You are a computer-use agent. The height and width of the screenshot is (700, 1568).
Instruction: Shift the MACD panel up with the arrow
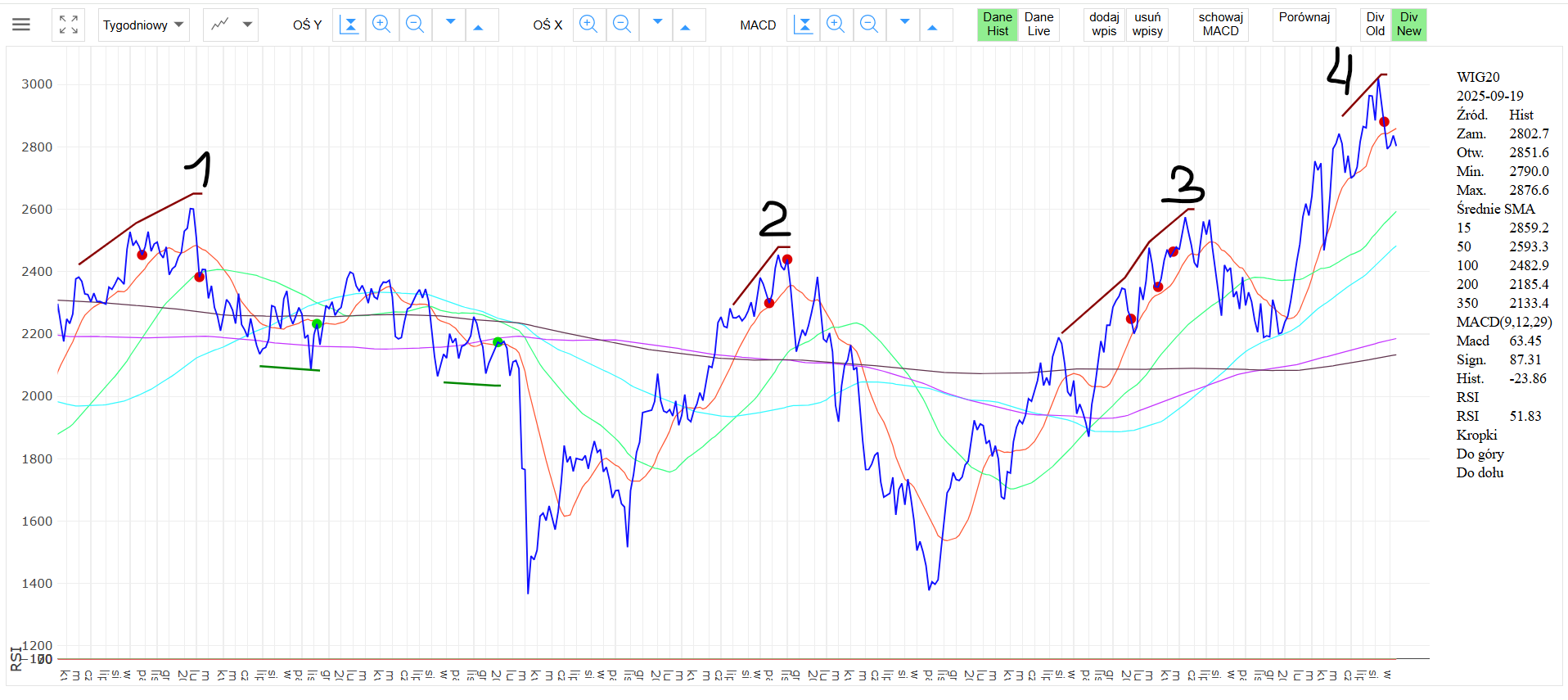point(932,25)
